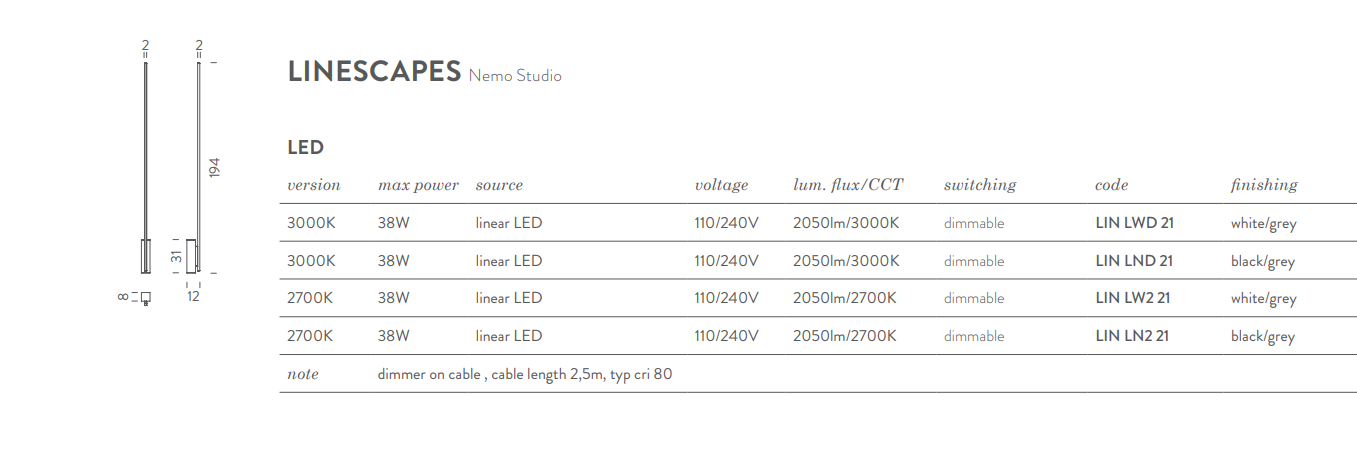Select product code LIN LWD 21

point(1134,223)
